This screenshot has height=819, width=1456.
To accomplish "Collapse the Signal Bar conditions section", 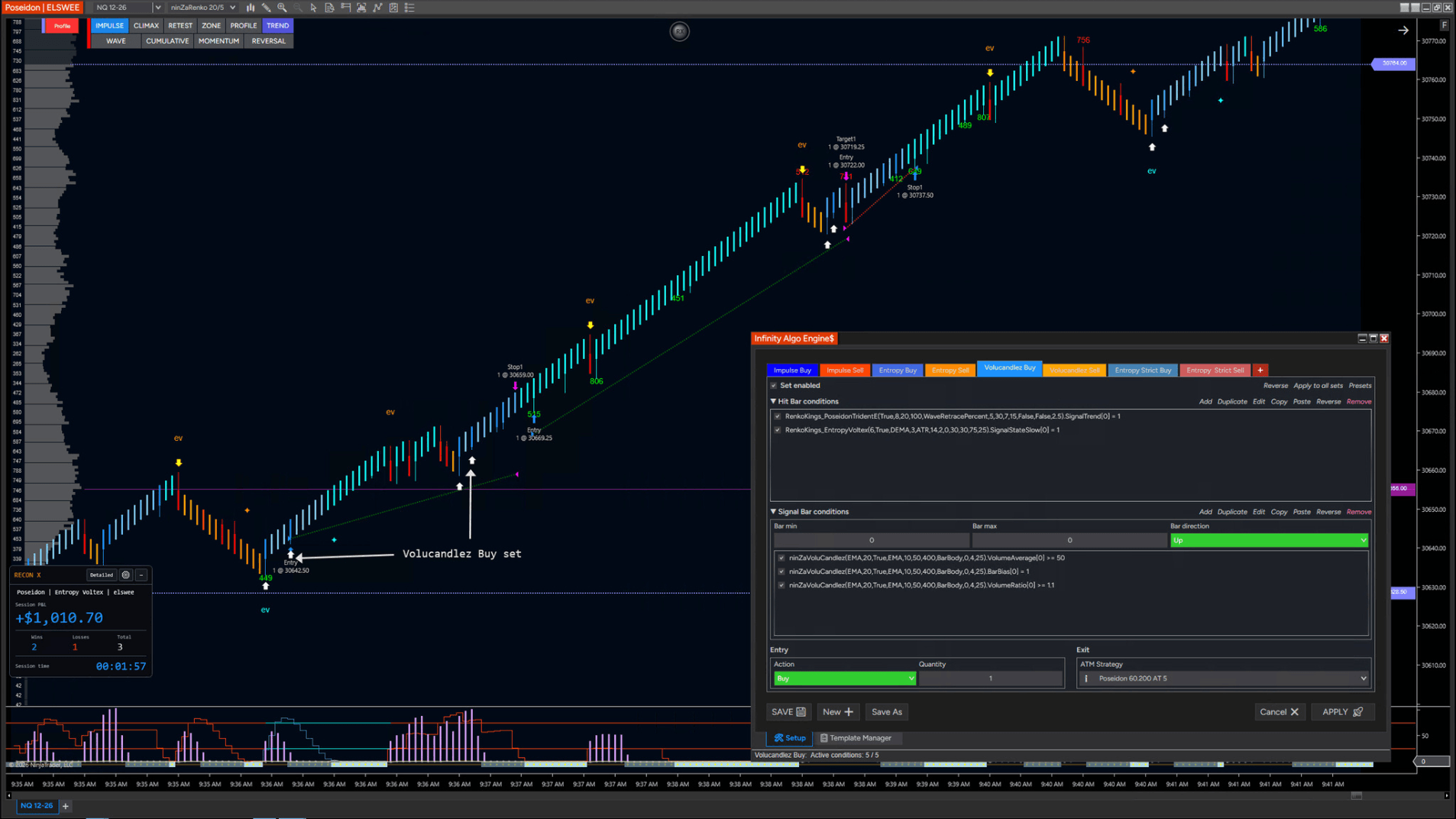I will click(773, 512).
